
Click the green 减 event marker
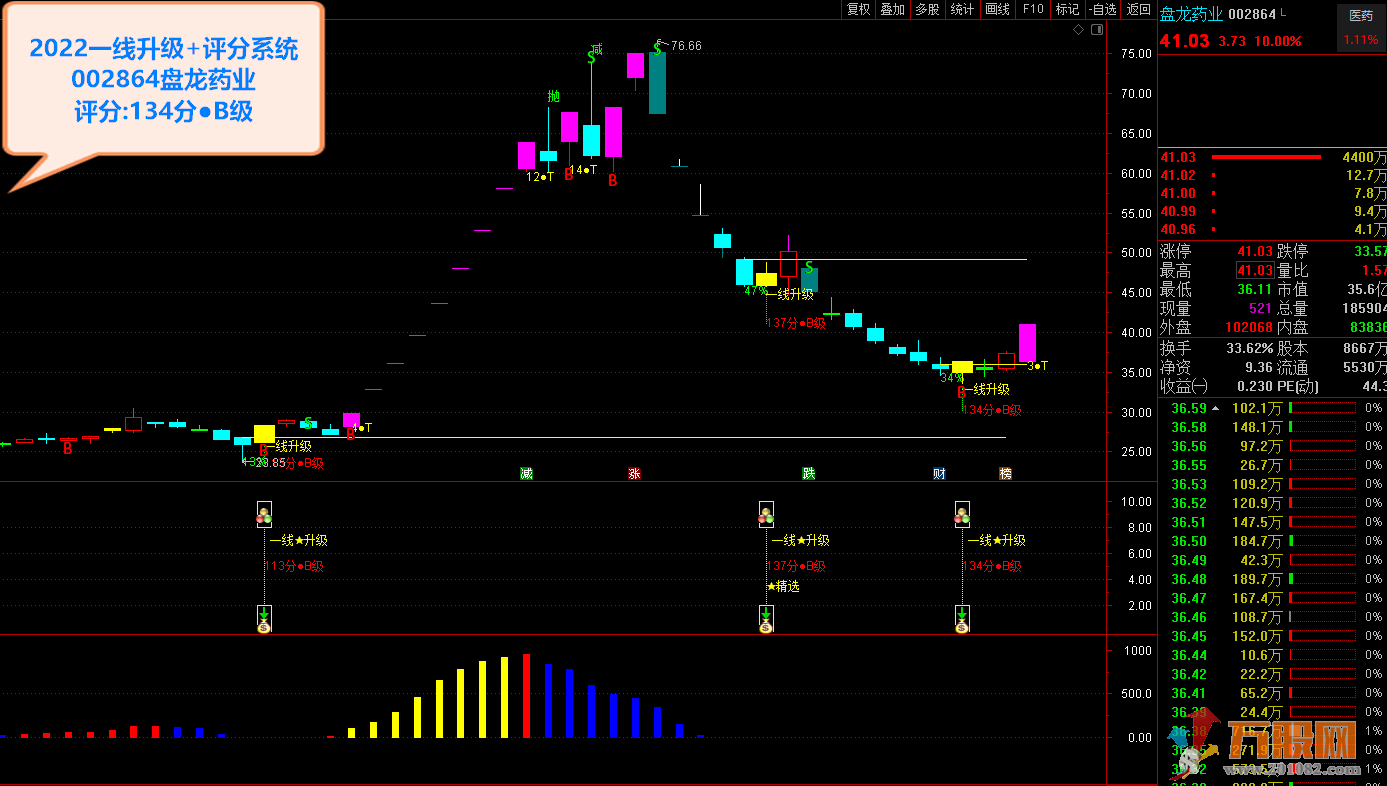coord(526,473)
